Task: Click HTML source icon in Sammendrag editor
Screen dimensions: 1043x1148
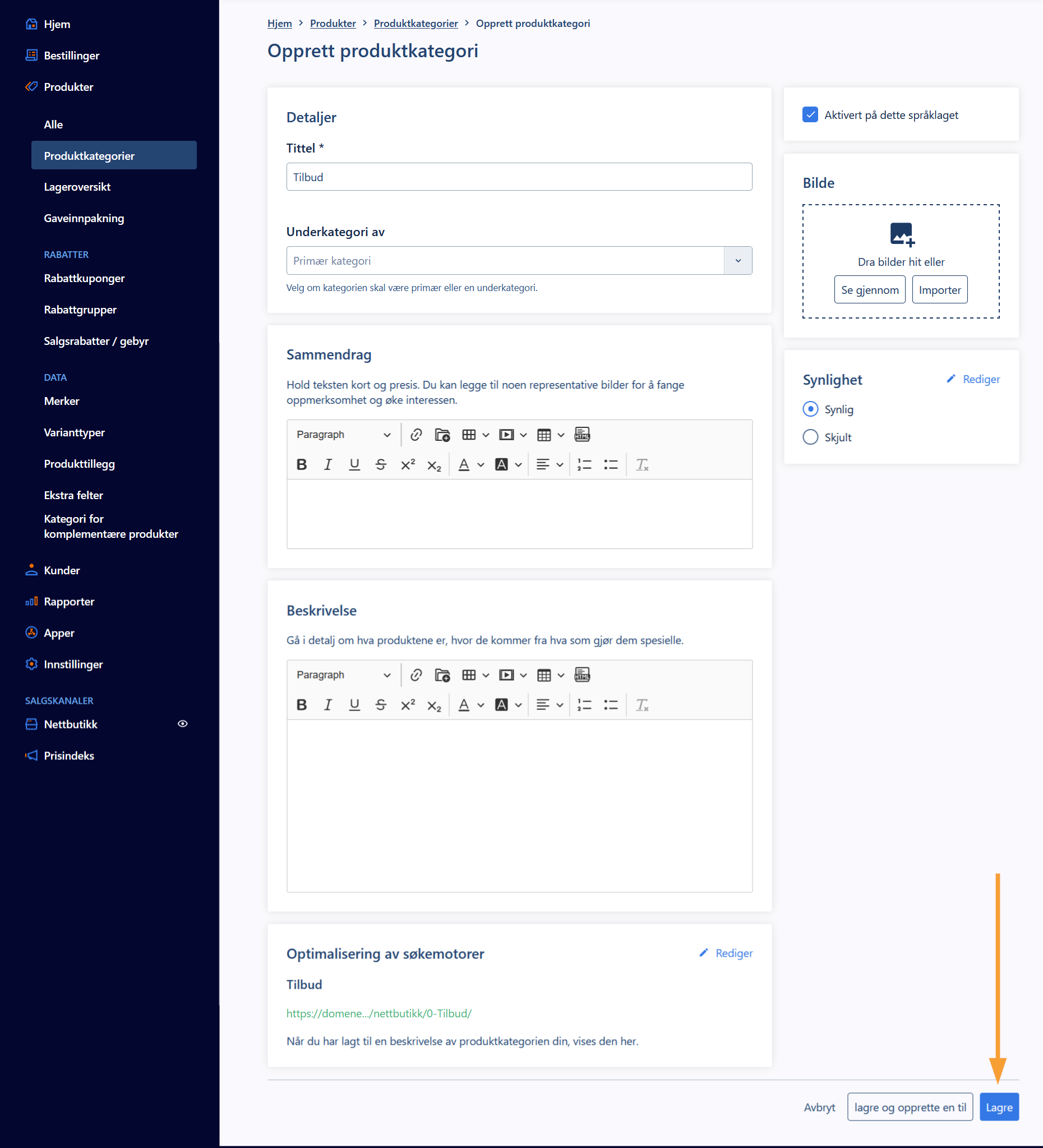Action: coord(582,435)
